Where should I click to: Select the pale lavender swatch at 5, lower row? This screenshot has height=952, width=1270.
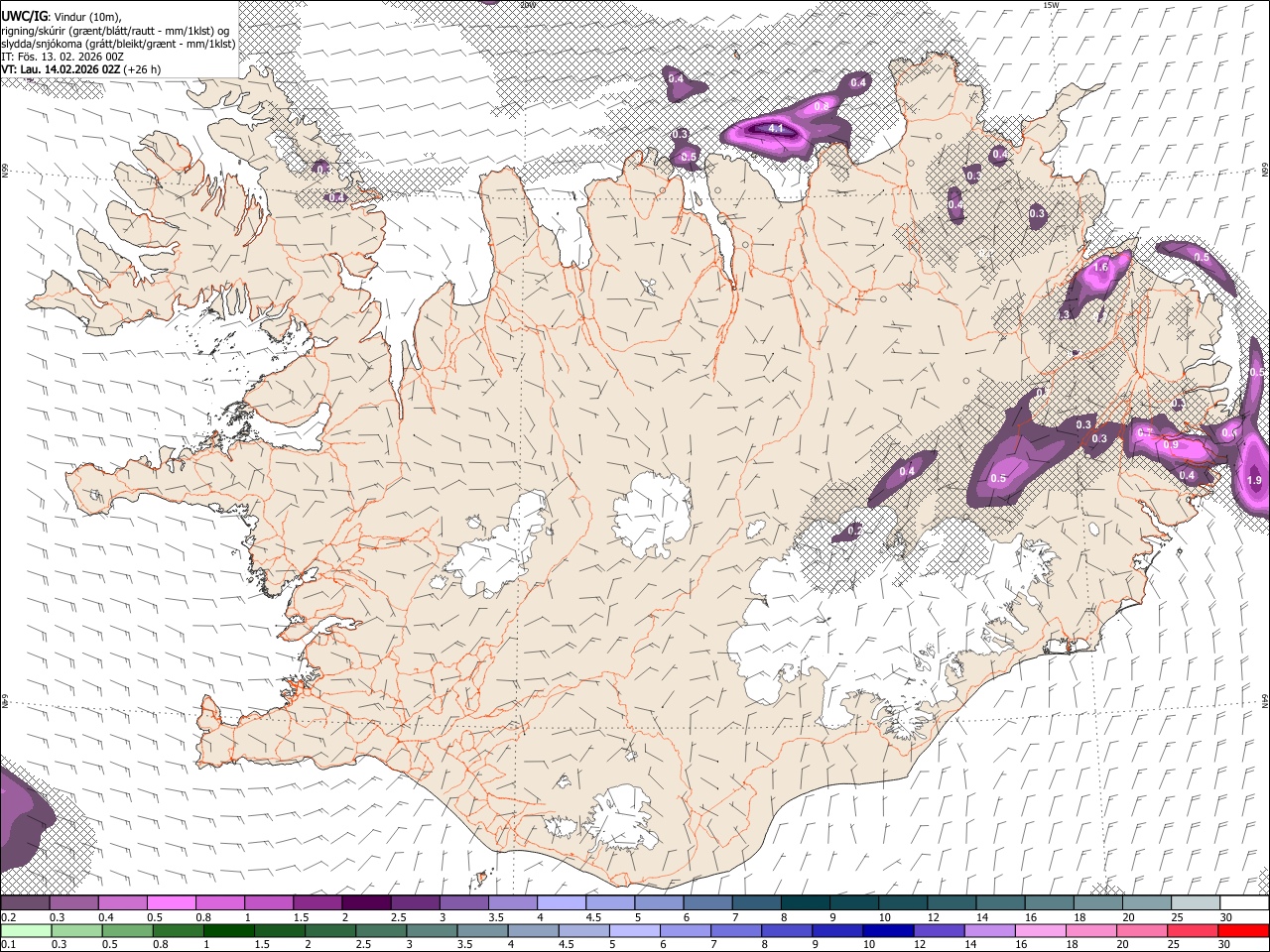(x=635, y=931)
